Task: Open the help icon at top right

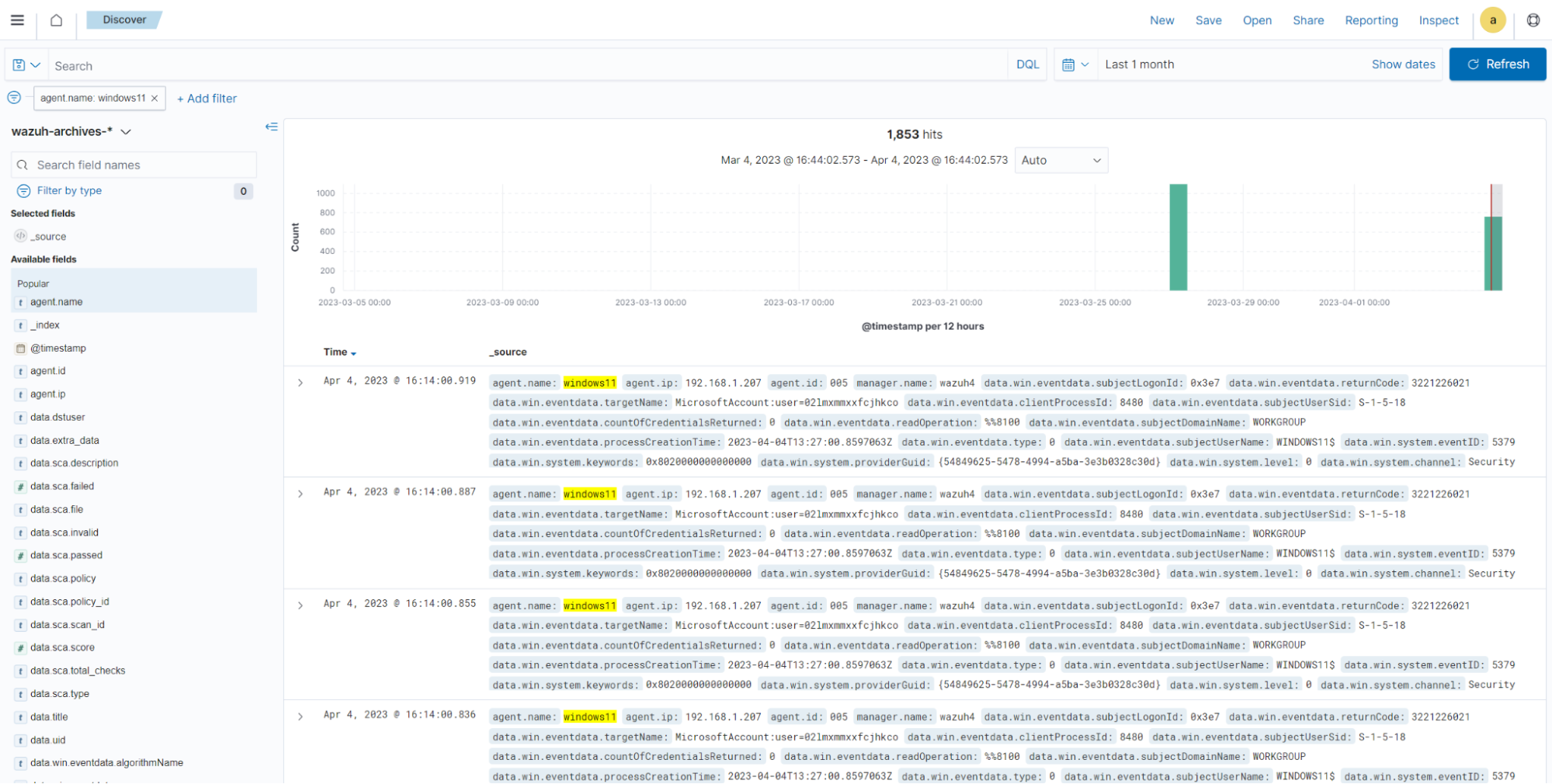Action: (1533, 20)
